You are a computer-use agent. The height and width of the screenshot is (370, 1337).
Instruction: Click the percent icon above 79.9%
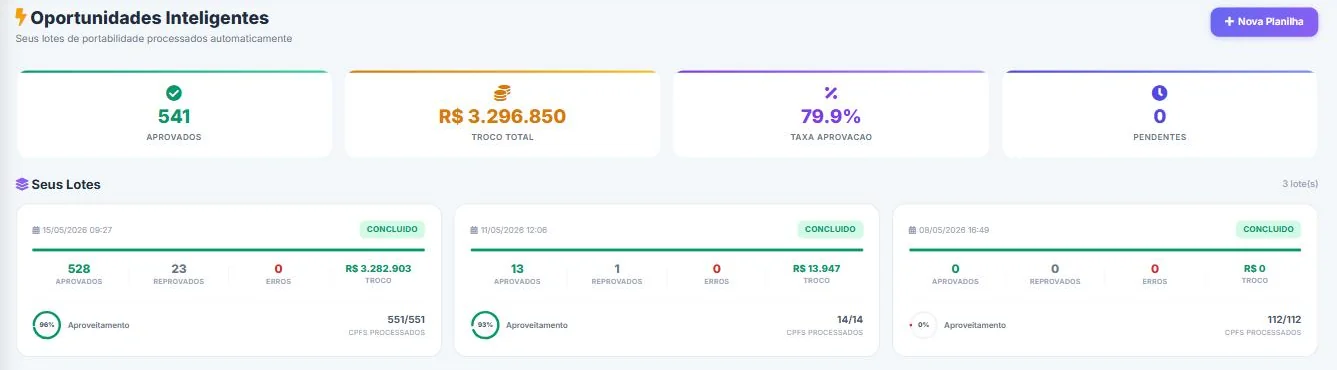point(831,93)
